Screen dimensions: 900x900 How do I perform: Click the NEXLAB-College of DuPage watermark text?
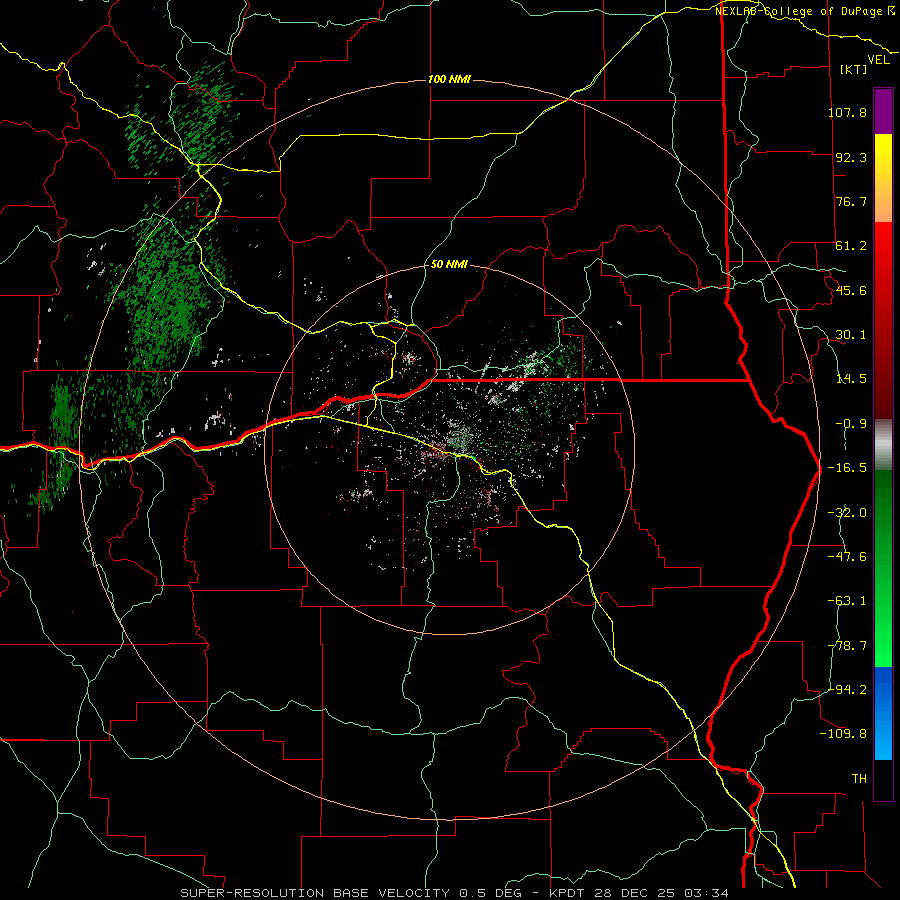coord(804,11)
